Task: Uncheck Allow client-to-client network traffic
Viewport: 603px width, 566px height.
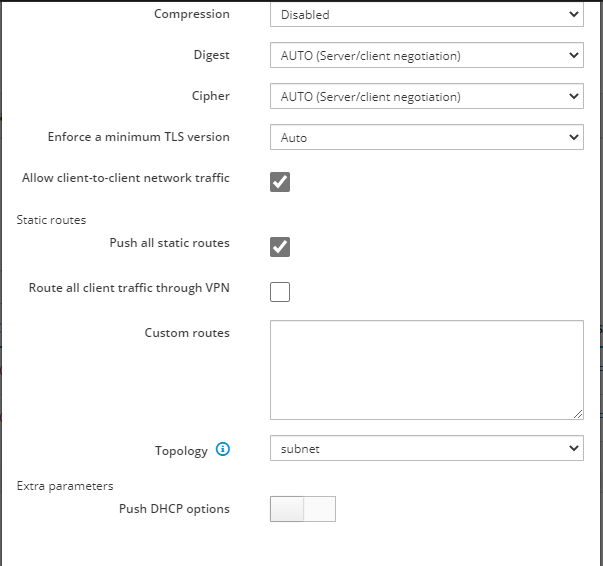Action: [280, 182]
